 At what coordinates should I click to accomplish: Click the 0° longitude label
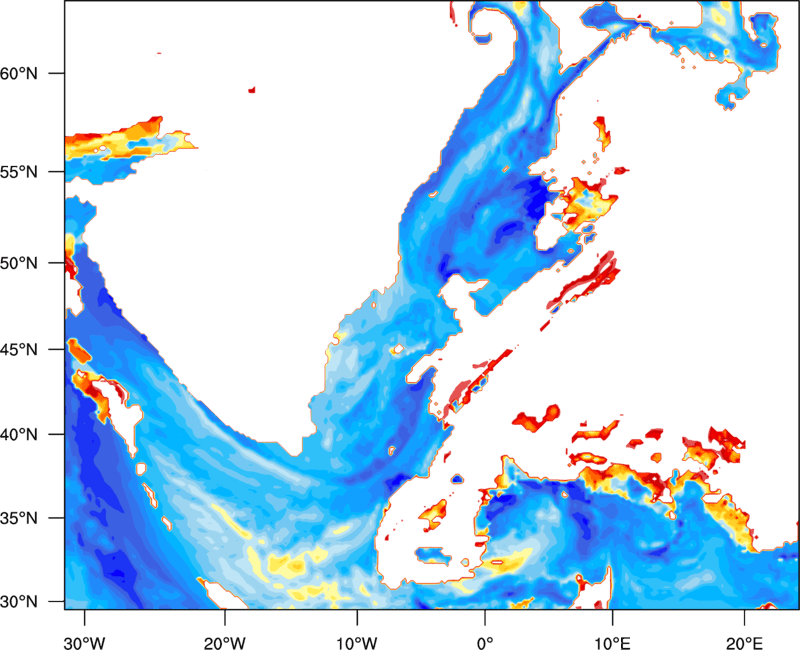(x=485, y=643)
